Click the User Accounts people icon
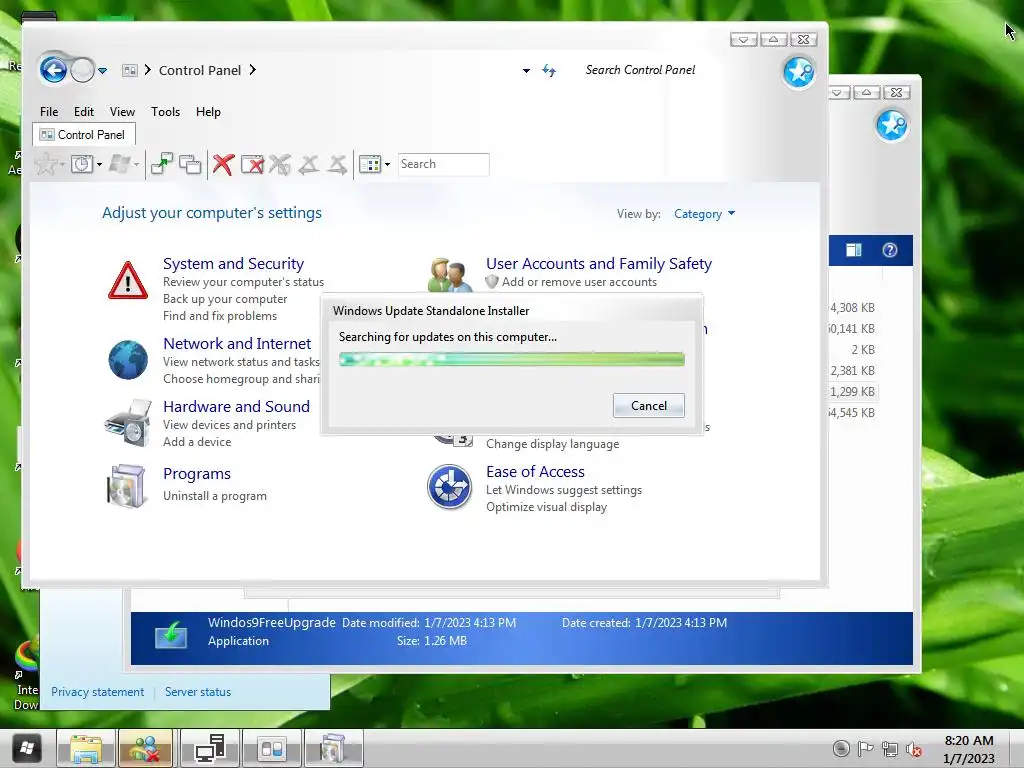This screenshot has width=1024, height=768. (451, 274)
